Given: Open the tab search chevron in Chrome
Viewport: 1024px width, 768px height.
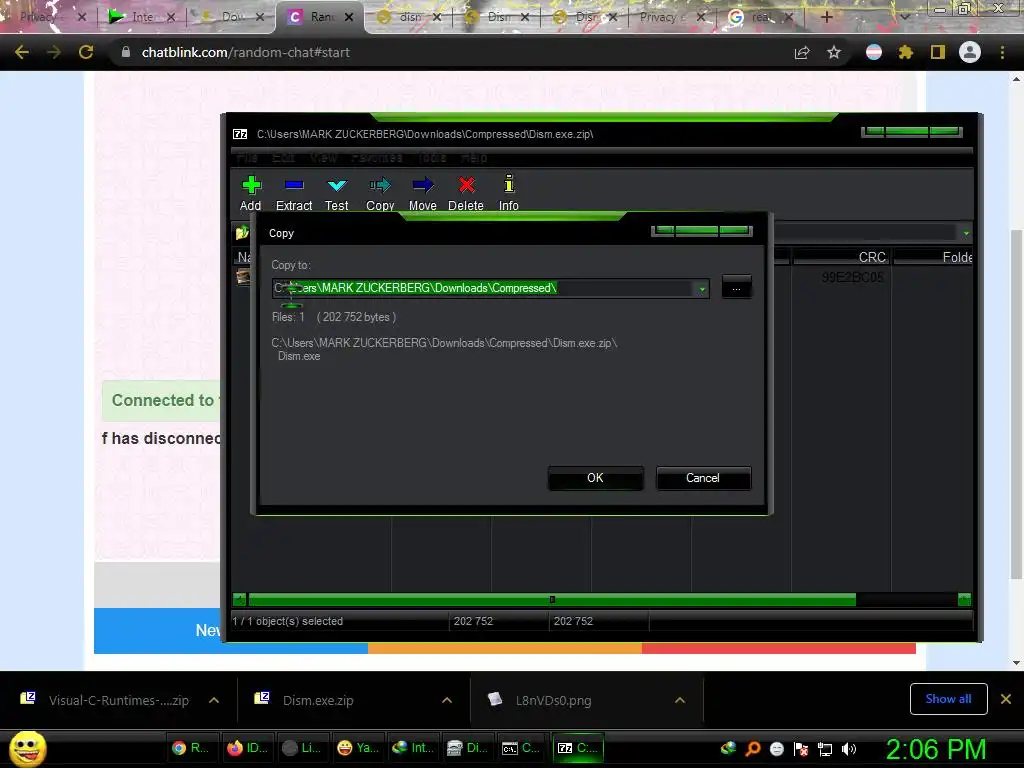Looking at the screenshot, I should pos(905,17).
